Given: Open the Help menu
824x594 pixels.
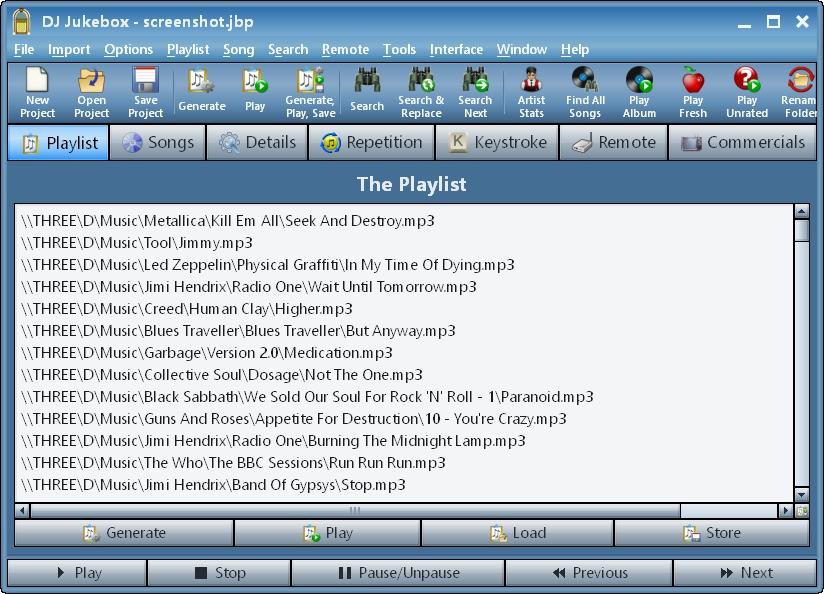Looking at the screenshot, I should coord(574,49).
